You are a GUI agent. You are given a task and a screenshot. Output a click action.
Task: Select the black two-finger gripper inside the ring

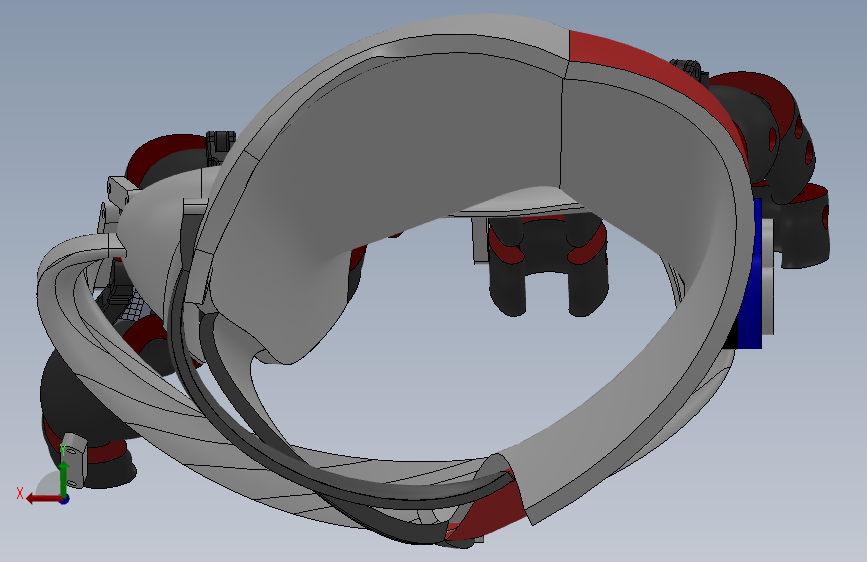(547, 266)
